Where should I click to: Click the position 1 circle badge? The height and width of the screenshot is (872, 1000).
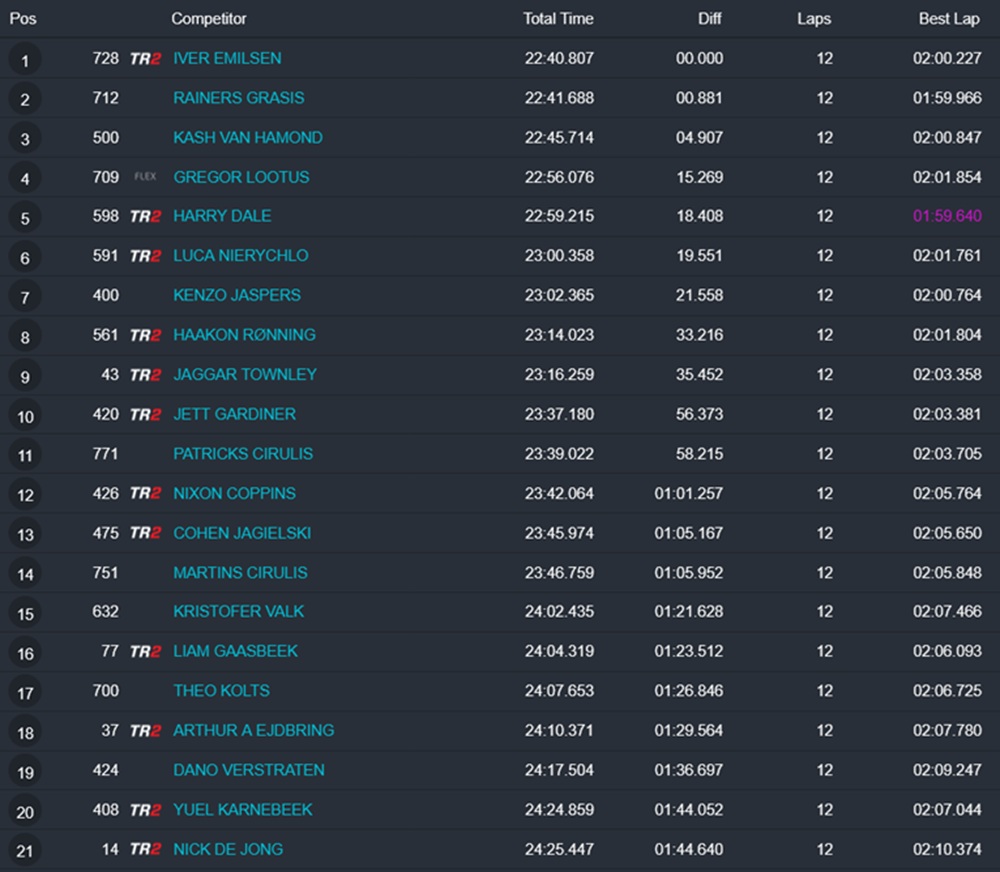coord(25,60)
